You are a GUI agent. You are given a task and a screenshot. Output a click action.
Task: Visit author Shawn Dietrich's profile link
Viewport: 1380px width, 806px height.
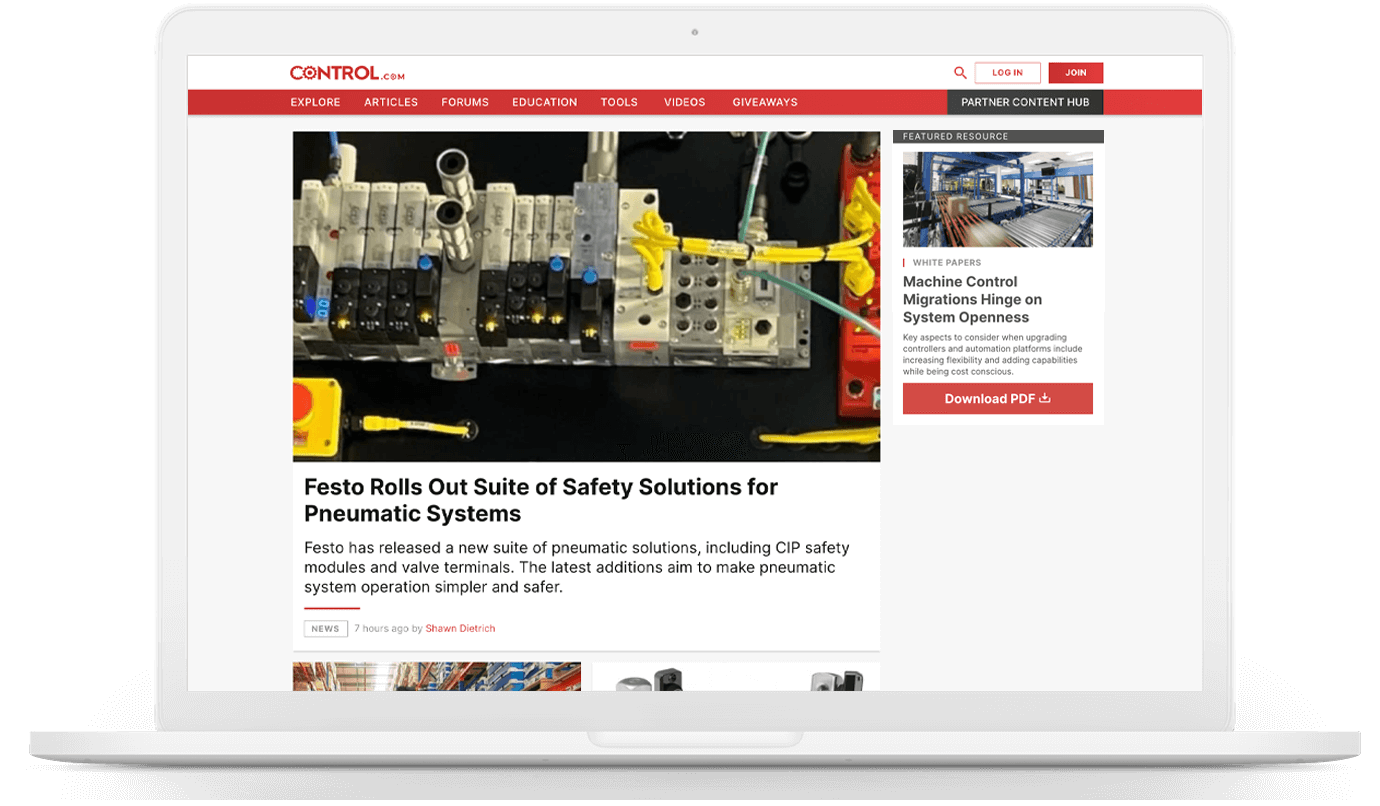(460, 629)
